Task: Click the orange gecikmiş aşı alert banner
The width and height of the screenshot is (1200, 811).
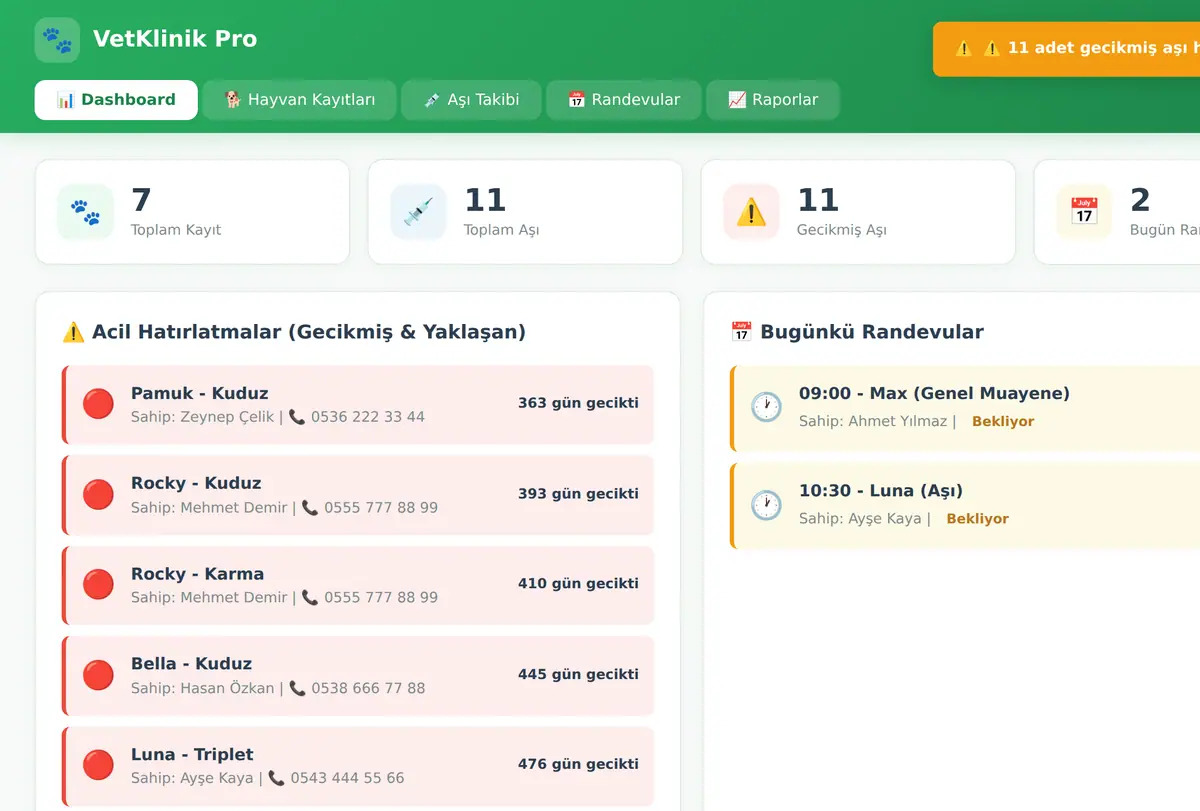Action: 1066,48
